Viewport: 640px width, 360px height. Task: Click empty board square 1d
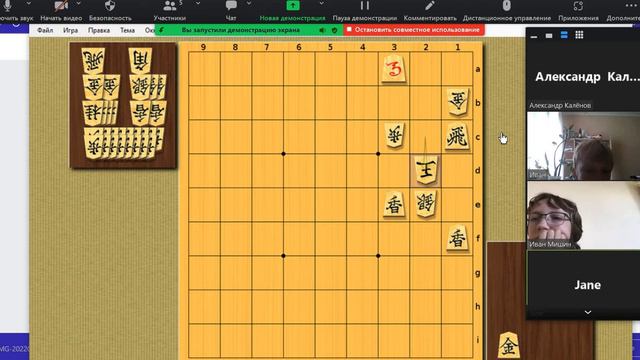pos(457,171)
